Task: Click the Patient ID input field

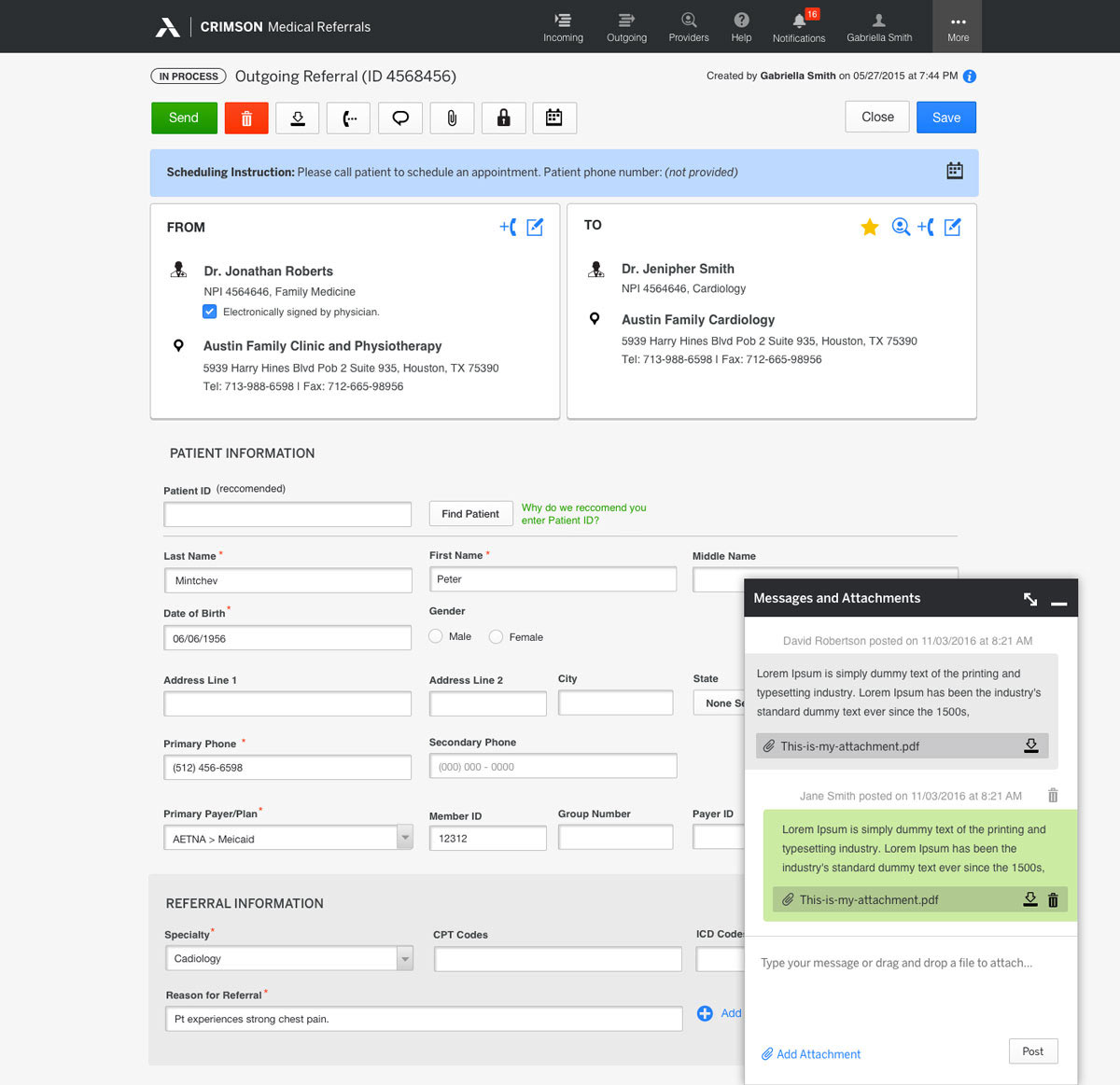Action: (287, 514)
